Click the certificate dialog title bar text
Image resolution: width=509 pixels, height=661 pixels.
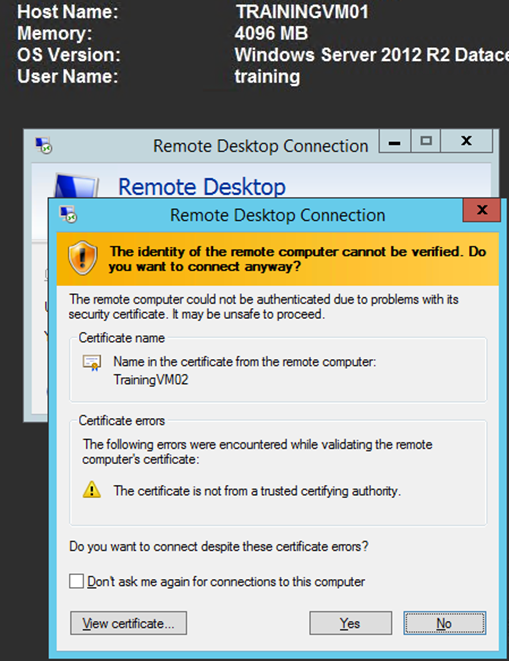click(x=277, y=215)
